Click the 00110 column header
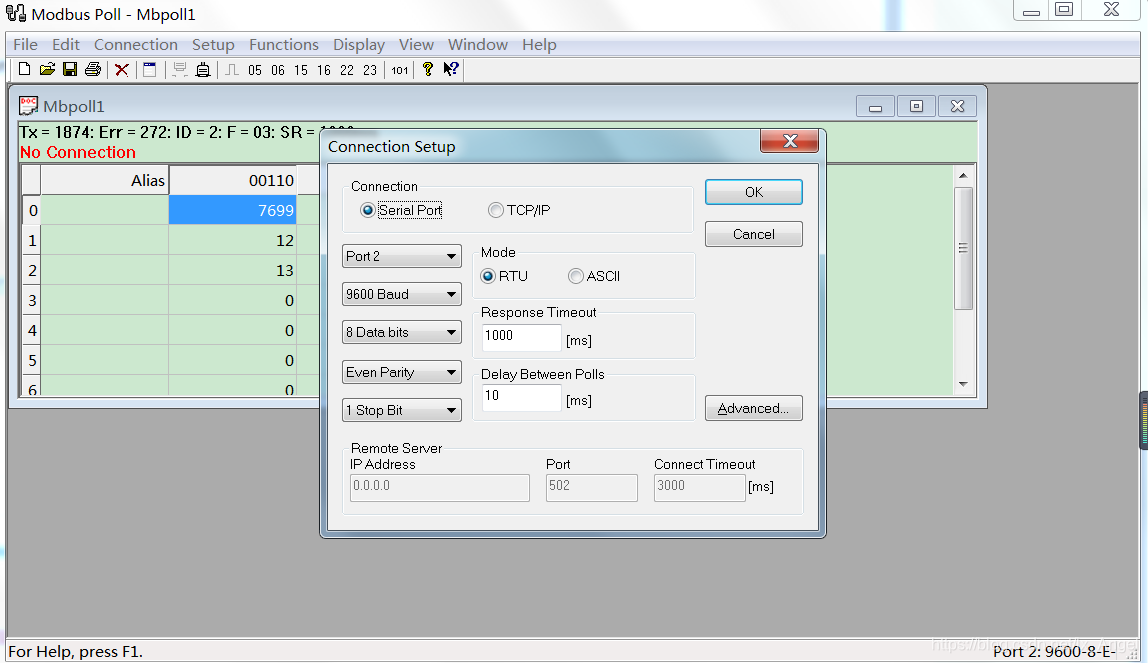1148x663 pixels. tap(233, 180)
